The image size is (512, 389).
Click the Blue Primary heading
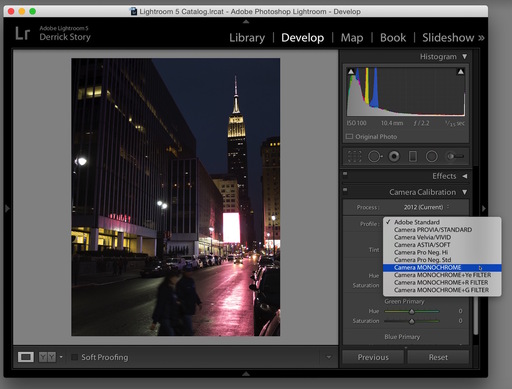(x=402, y=337)
